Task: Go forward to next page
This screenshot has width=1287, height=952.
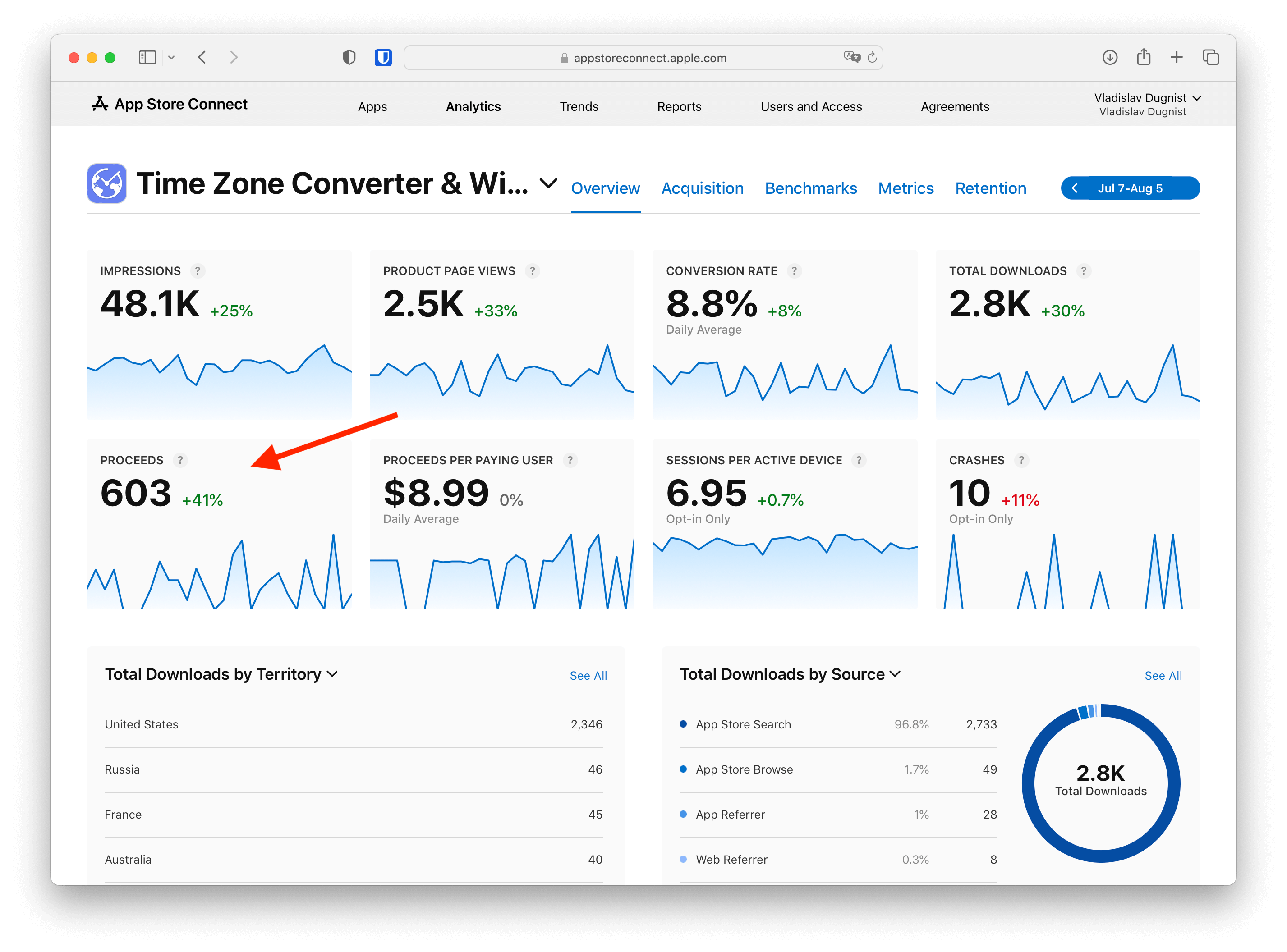Action: point(234,58)
